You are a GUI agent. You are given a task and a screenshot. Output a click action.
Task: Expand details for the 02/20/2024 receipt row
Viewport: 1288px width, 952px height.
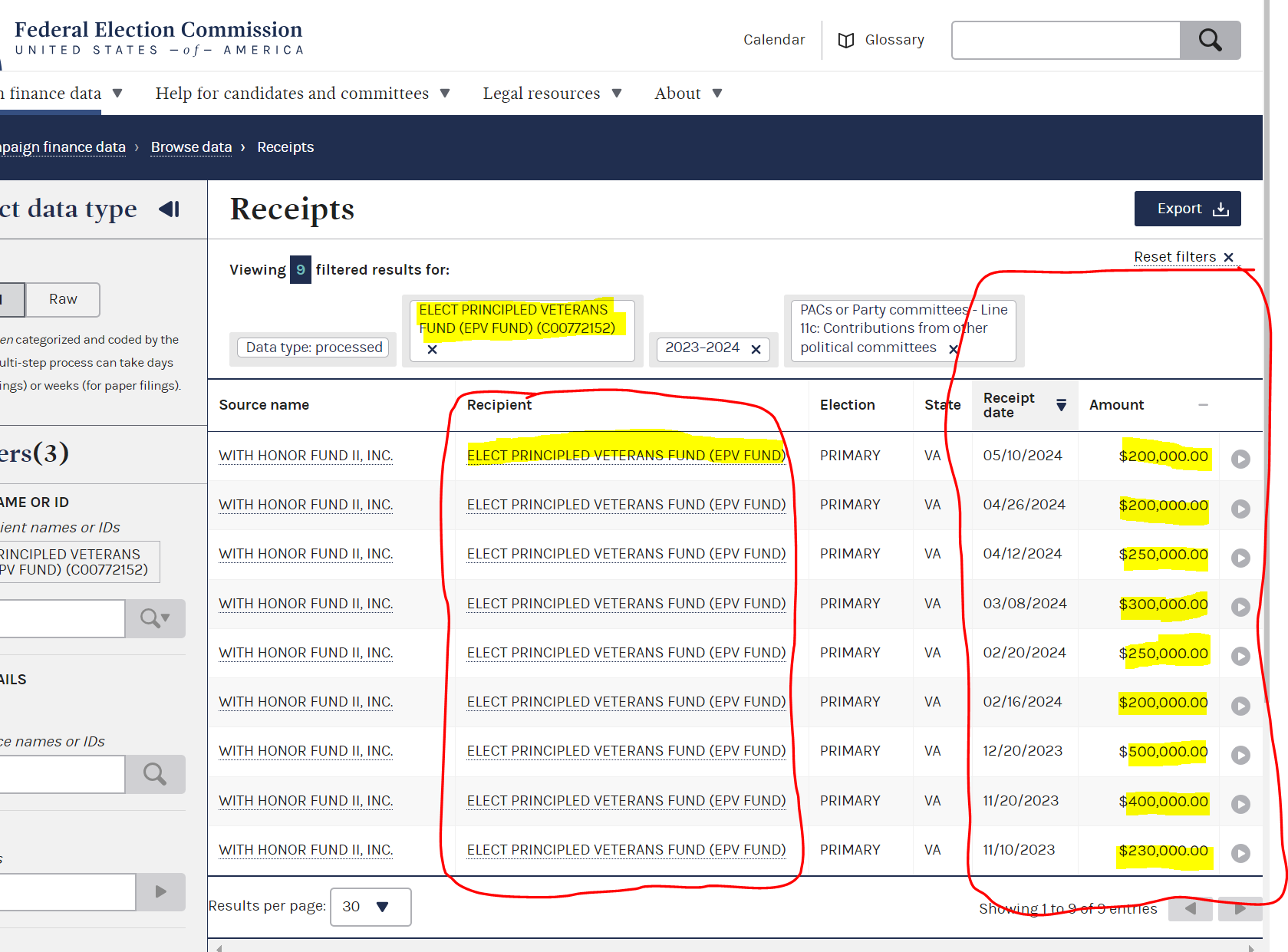coord(1240,656)
